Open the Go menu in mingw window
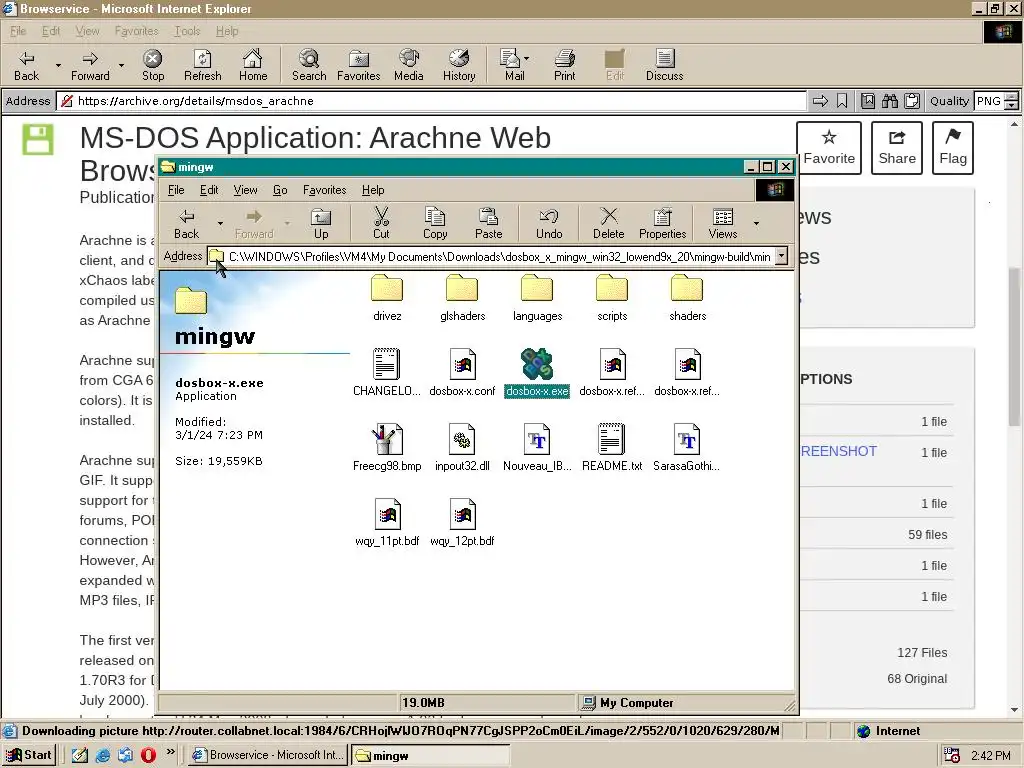The width and height of the screenshot is (1024, 768). [x=280, y=190]
